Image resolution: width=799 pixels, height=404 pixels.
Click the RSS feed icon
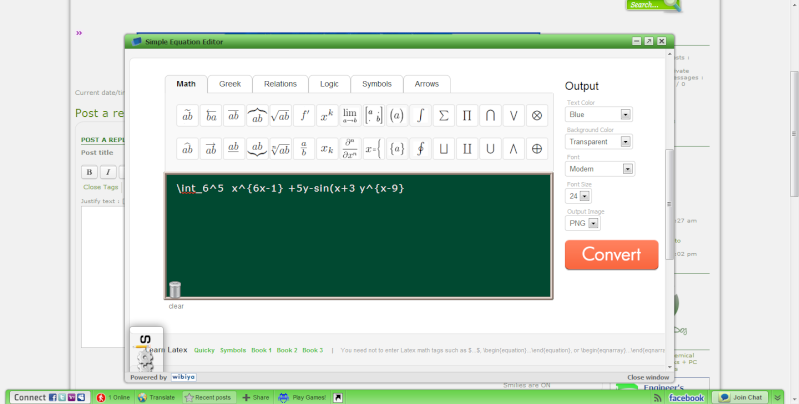click(x=657, y=398)
